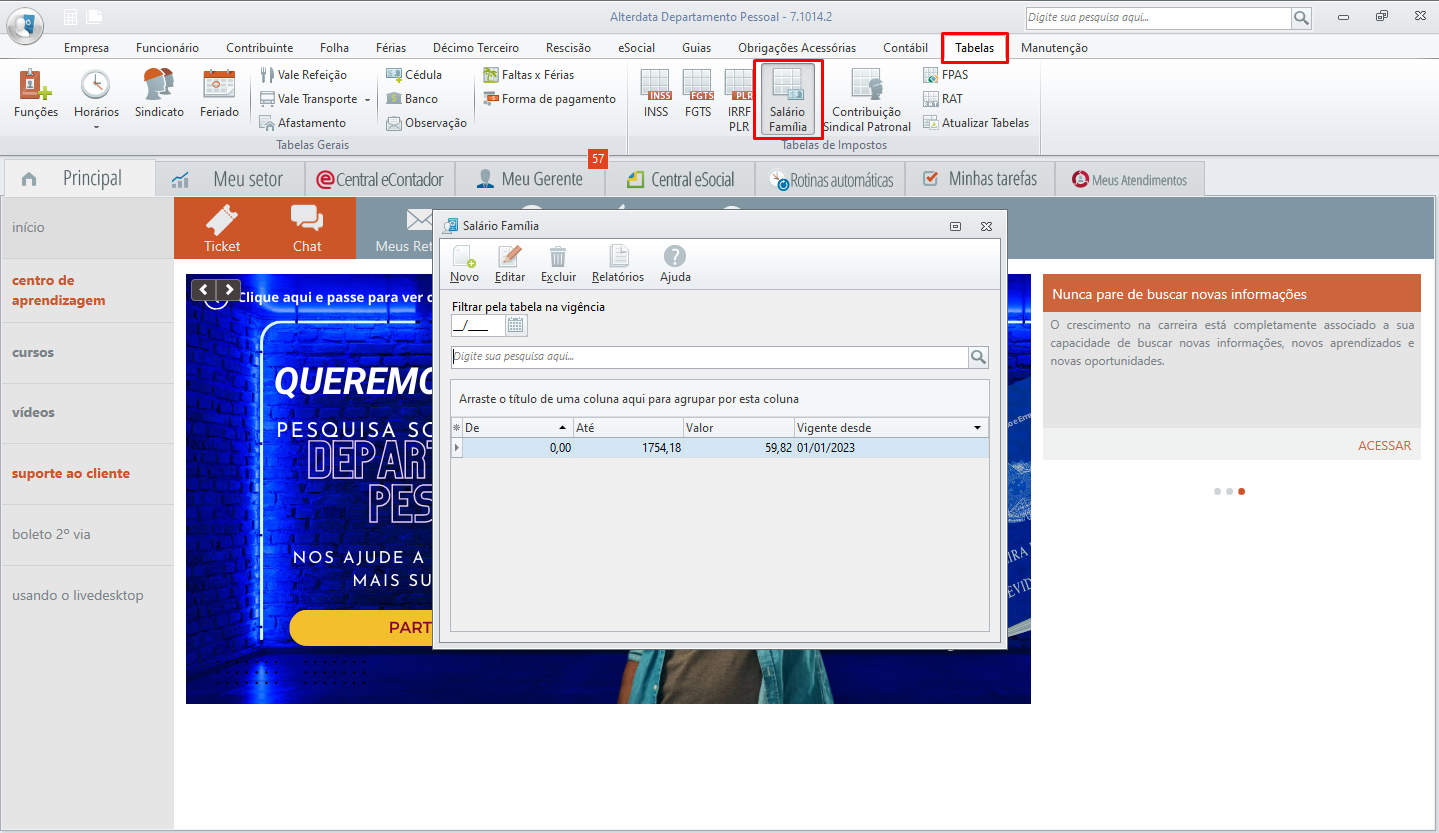Sort by the De column header

point(517,428)
